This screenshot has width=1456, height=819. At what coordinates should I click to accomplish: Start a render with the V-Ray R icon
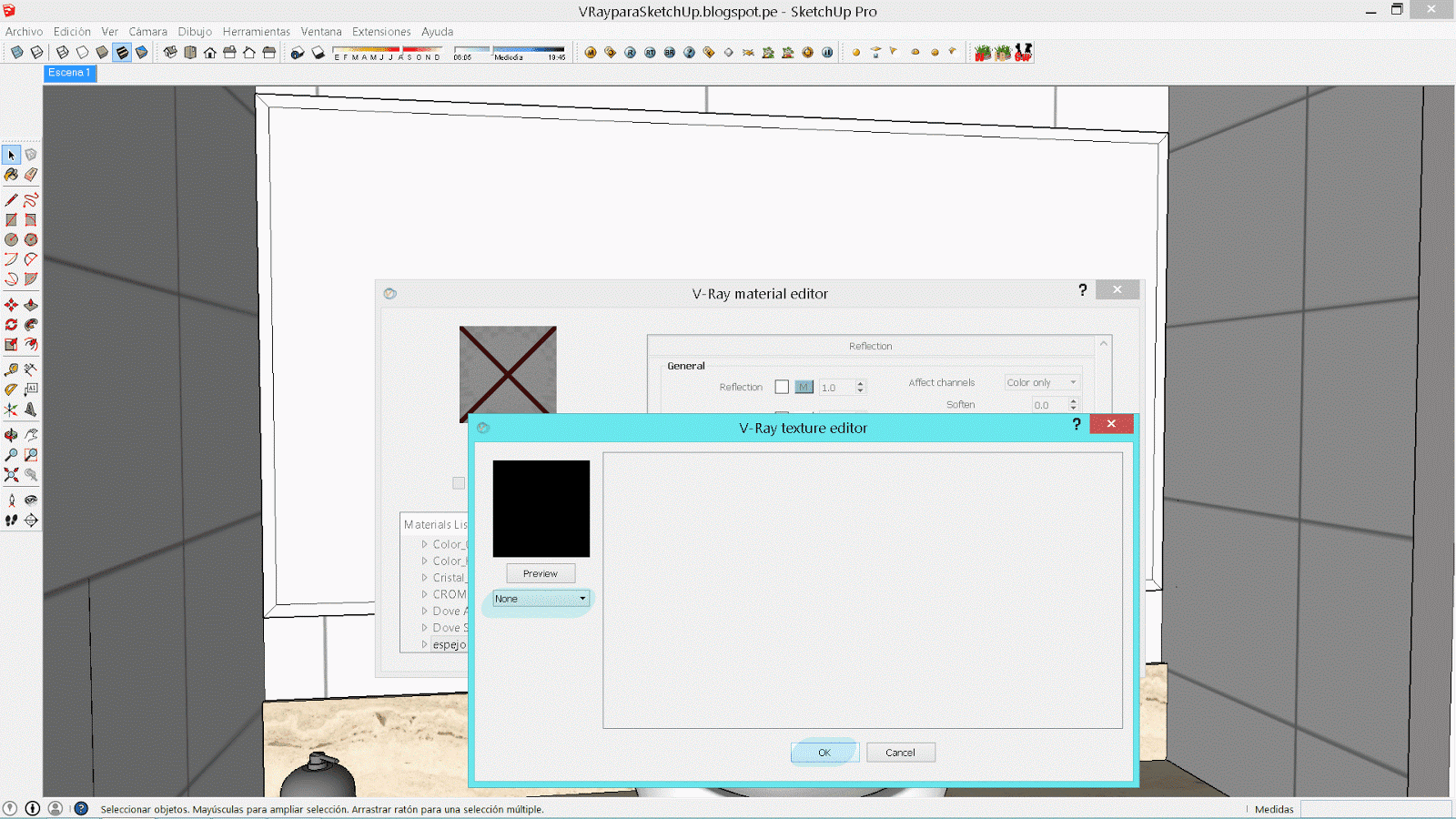pyautogui.click(x=630, y=52)
